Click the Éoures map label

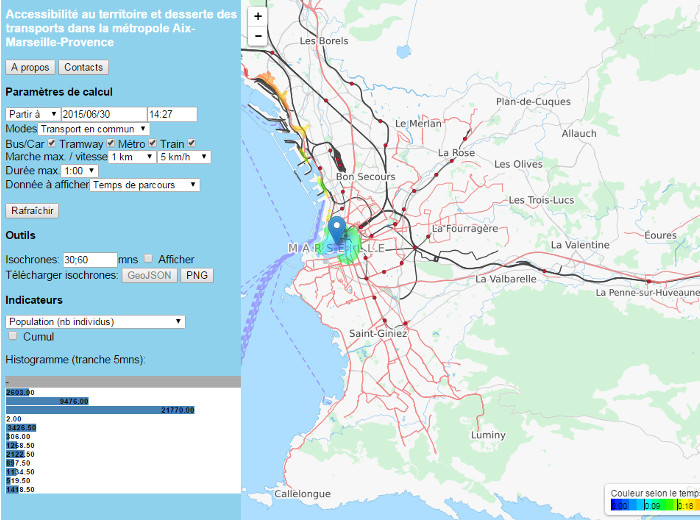(660, 235)
